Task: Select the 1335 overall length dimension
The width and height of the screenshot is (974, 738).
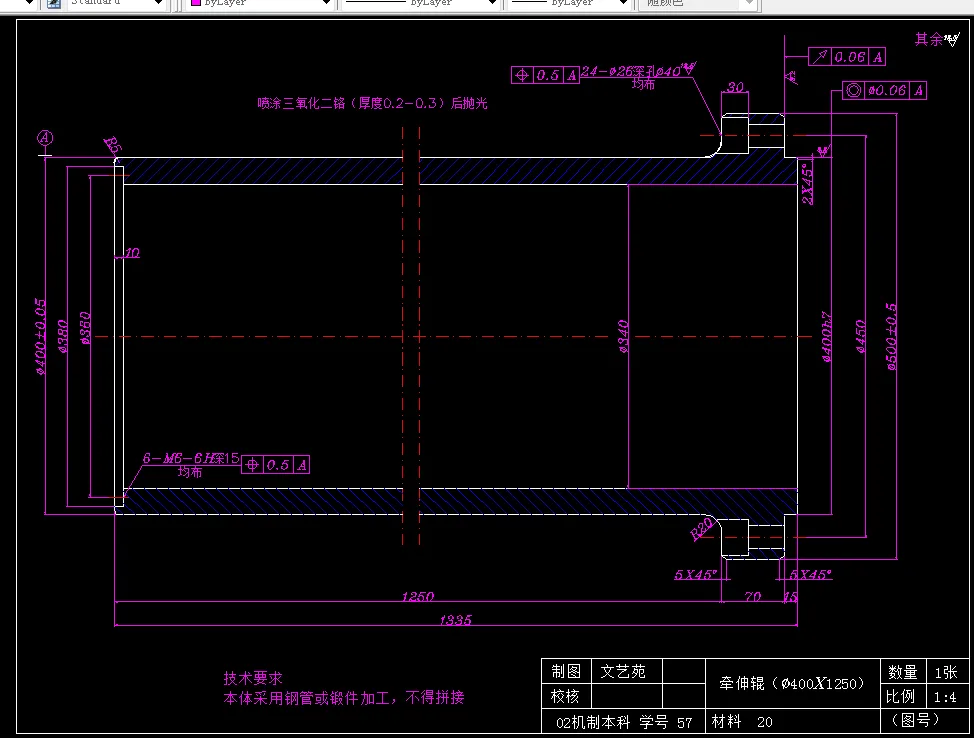Action: pyautogui.click(x=456, y=620)
